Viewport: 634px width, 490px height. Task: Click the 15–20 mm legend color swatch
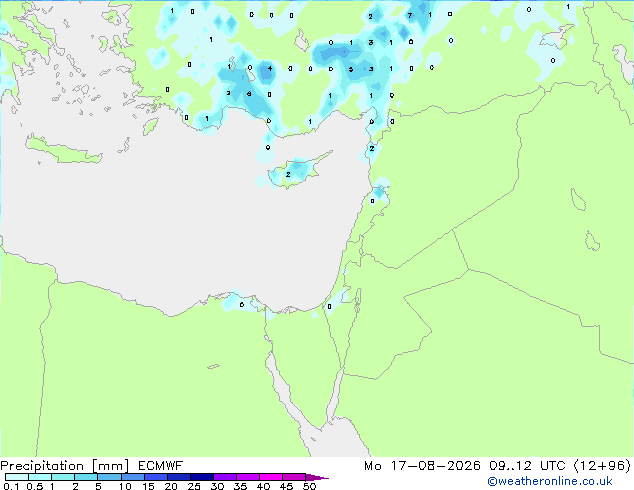pyautogui.click(x=155, y=477)
